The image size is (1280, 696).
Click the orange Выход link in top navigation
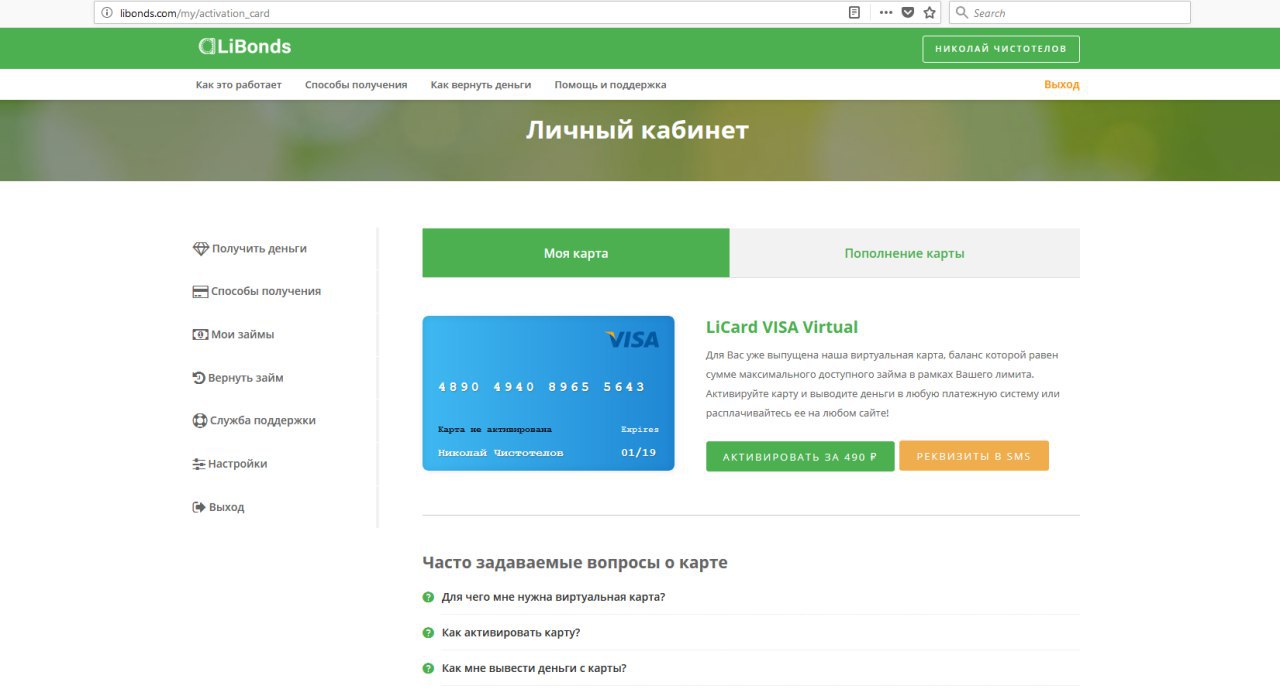point(1062,85)
